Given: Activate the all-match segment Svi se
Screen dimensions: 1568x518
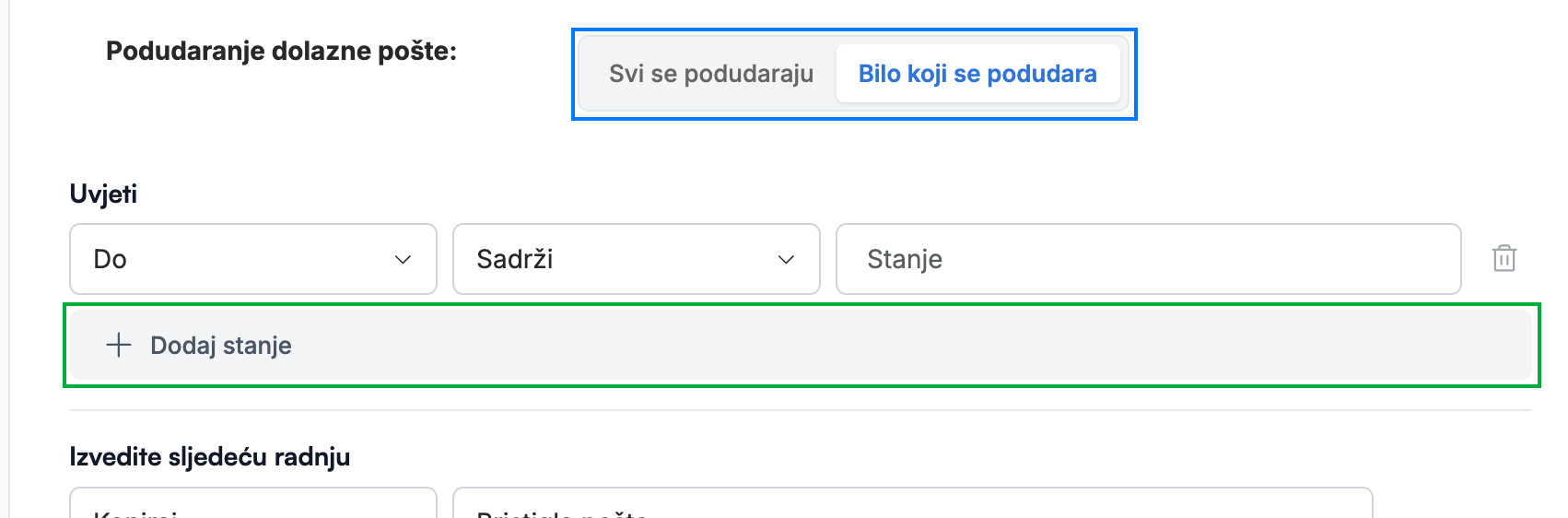Looking at the screenshot, I should [710, 74].
